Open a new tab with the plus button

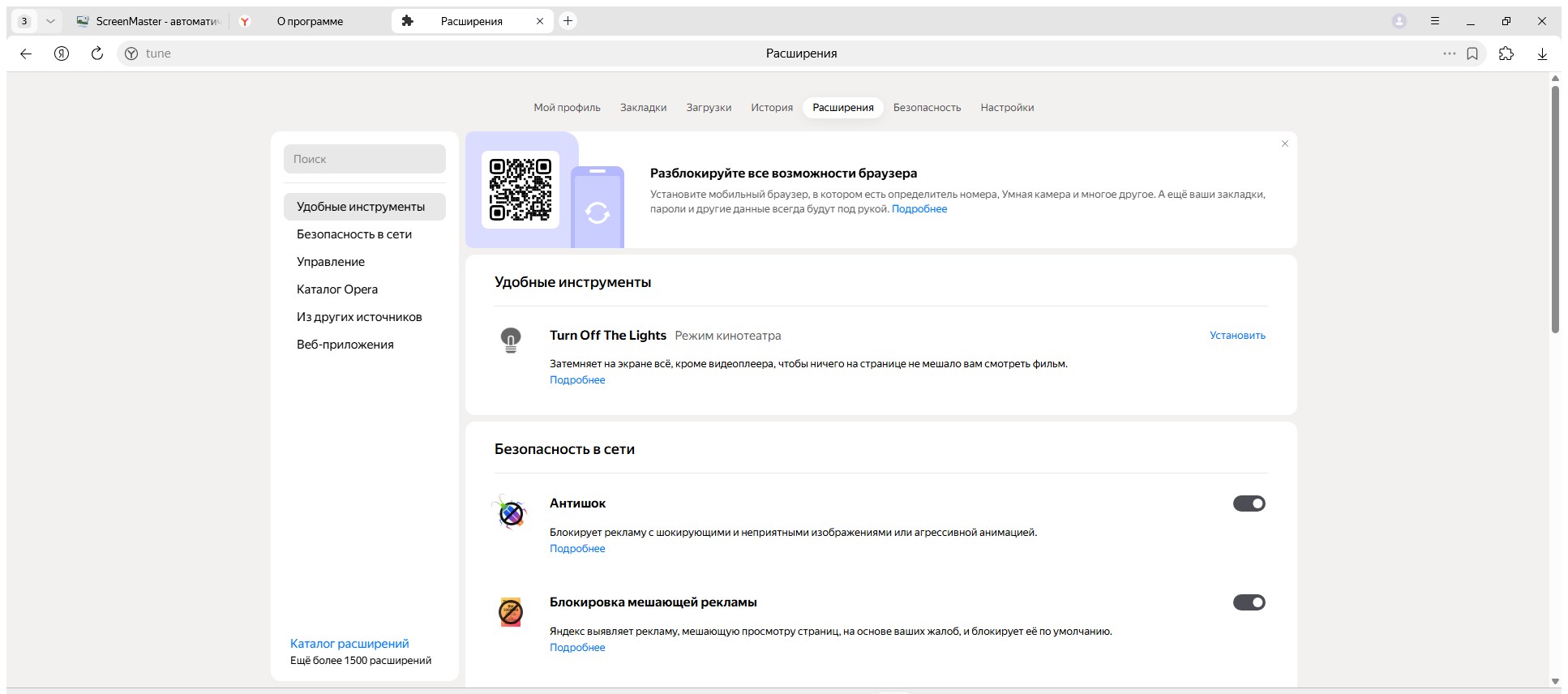568,21
